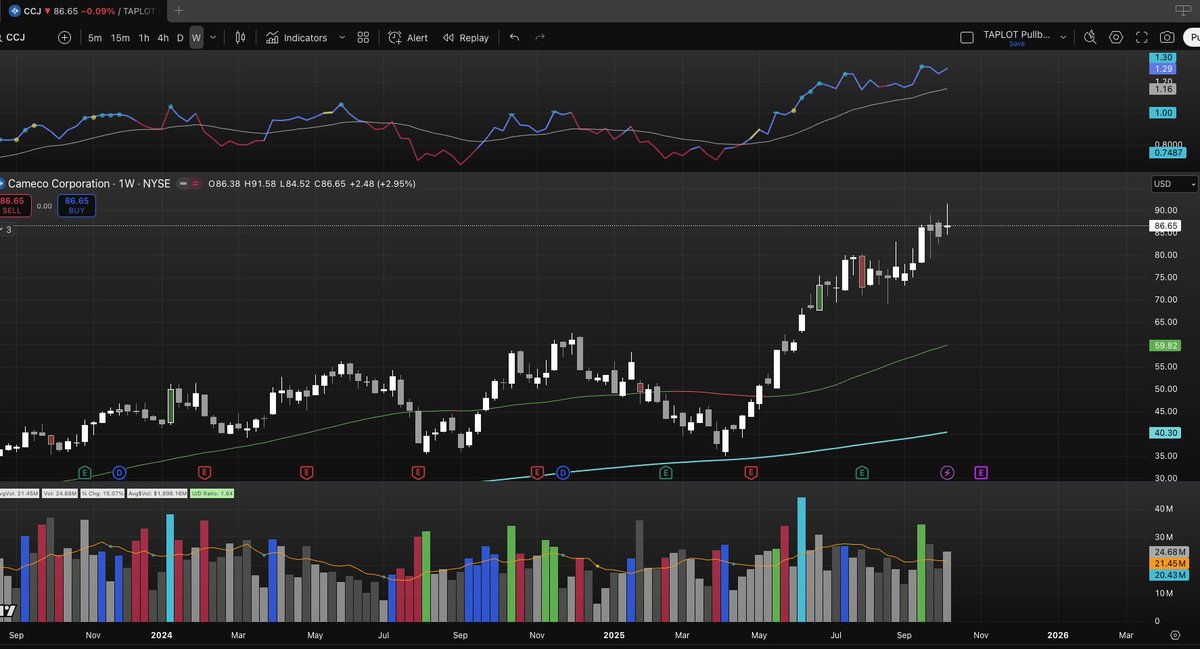The width and height of the screenshot is (1200, 649).
Task: Toggle the grey dash pill beside NYSE
Action: coord(181,184)
